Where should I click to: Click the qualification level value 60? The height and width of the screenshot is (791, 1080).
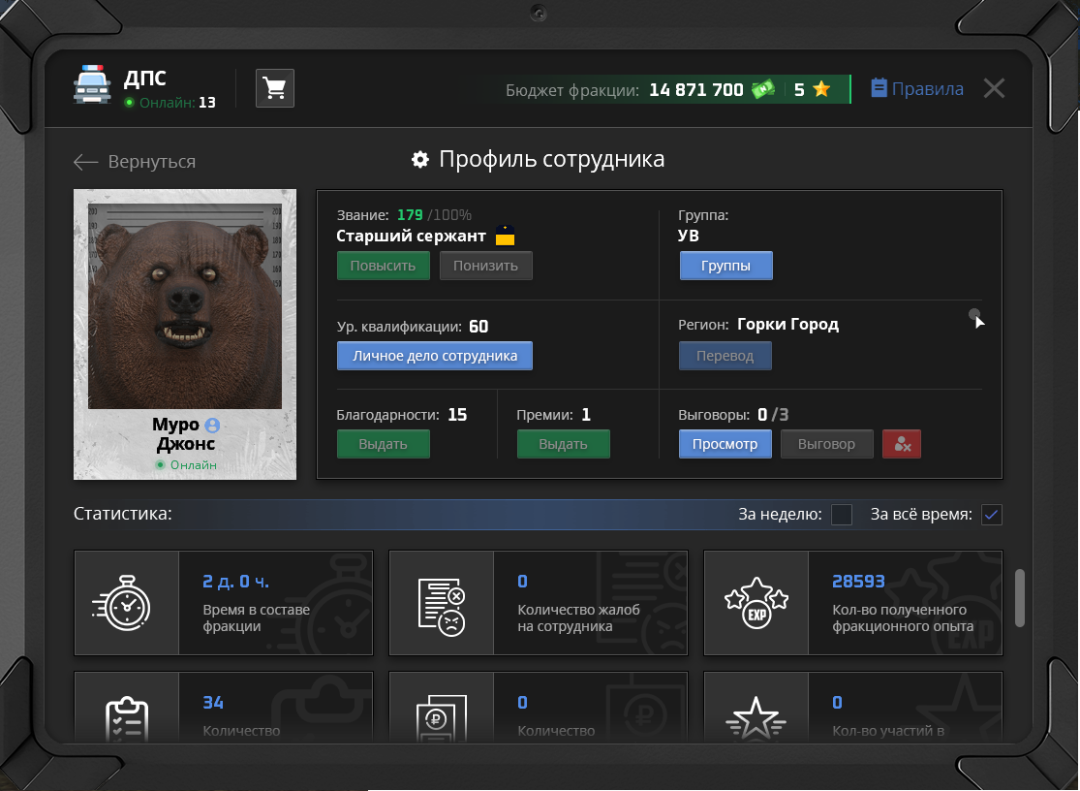click(479, 327)
